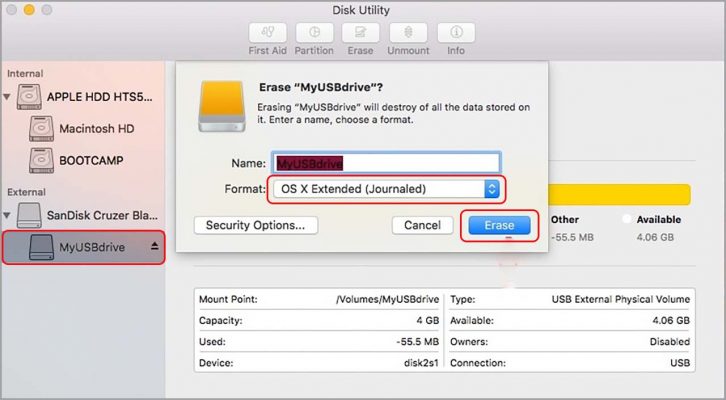This screenshot has width=726, height=400.
Task: Click the yellow storage usage bar
Action: tap(619, 194)
